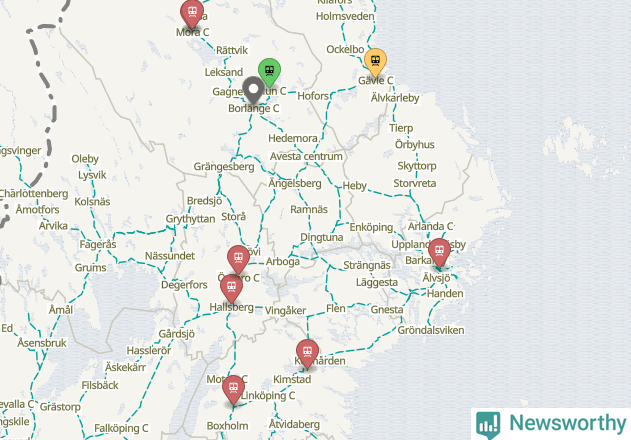Click the red train marker at Hallsberg
631x440 pixels.
click(x=231, y=288)
